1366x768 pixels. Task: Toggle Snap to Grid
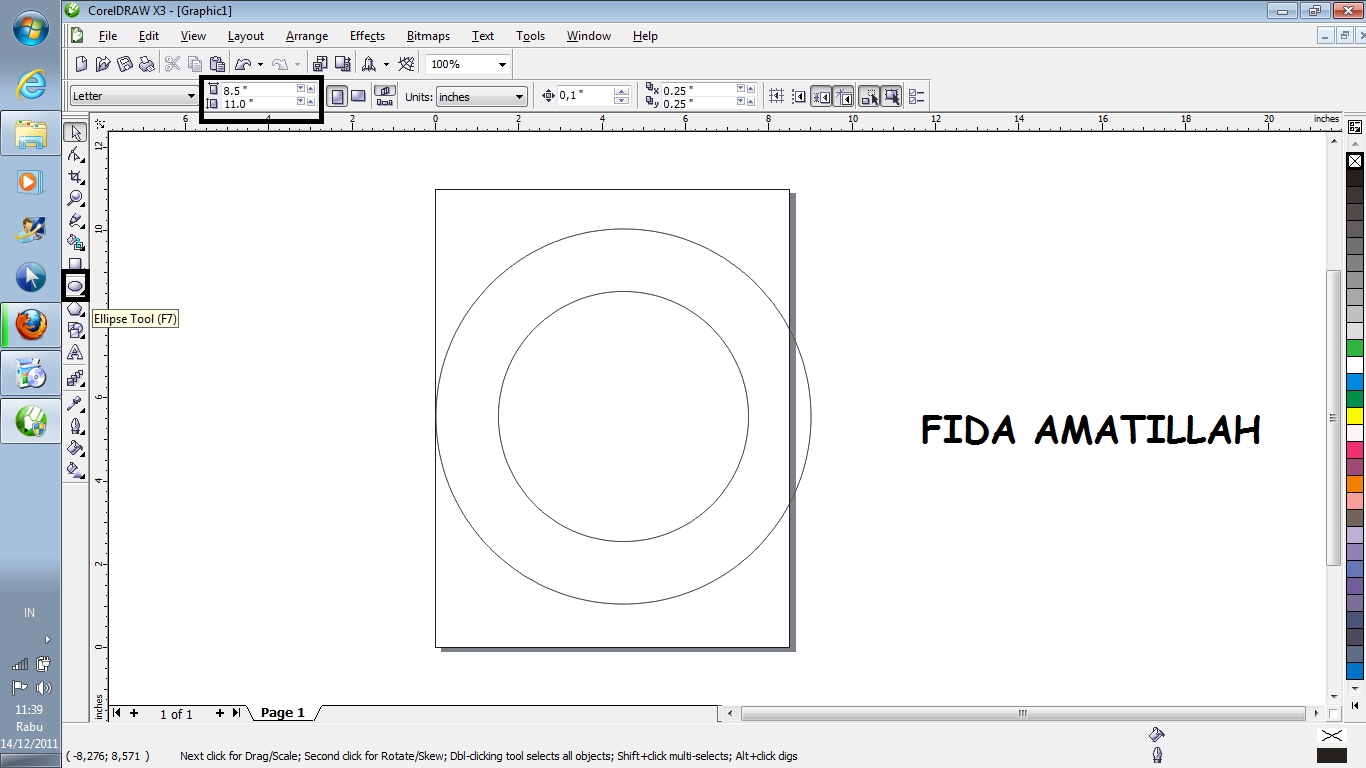pos(776,96)
